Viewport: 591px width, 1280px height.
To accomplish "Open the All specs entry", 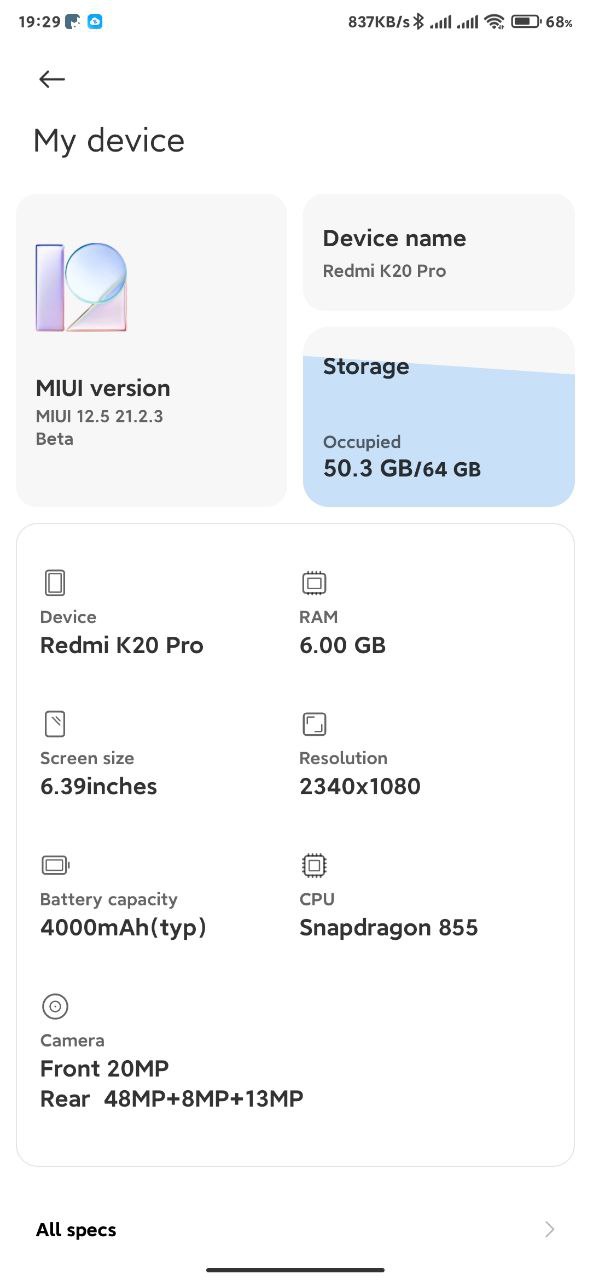I will pyautogui.click(x=295, y=1229).
